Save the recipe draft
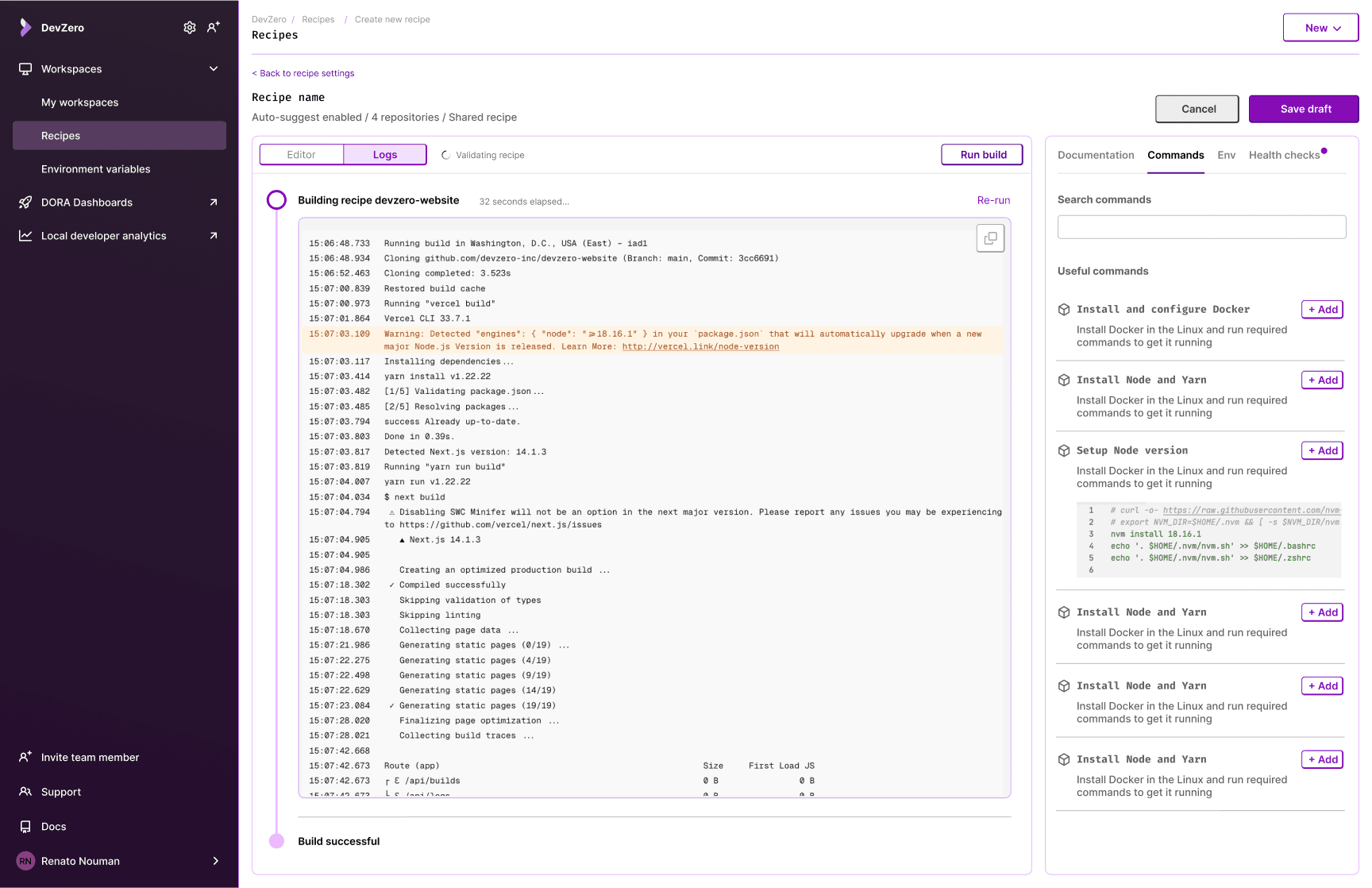This screenshot has height=888, width=1372. [1303, 109]
